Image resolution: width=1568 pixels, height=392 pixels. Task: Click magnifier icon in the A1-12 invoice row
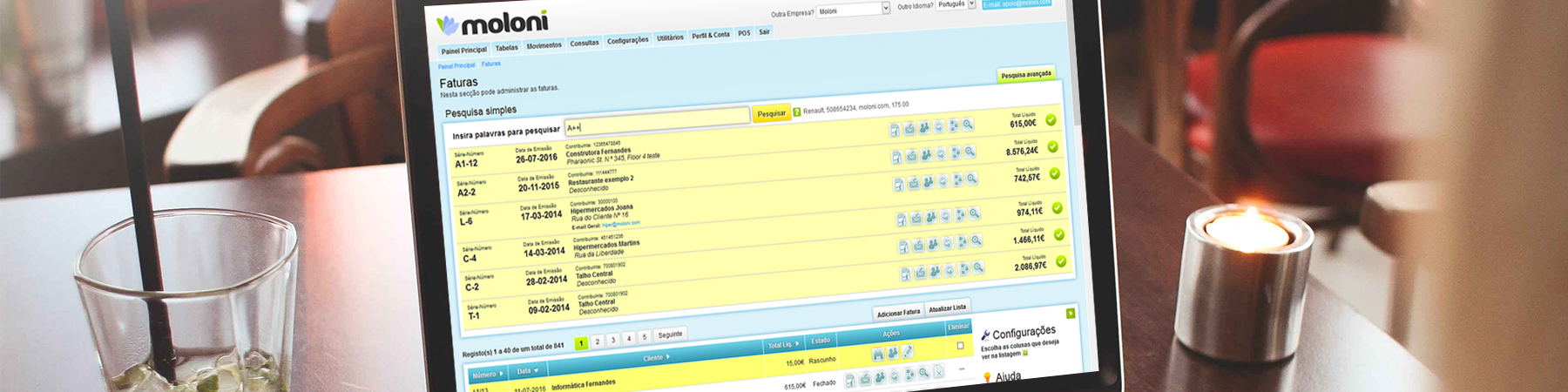tap(968, 125)
